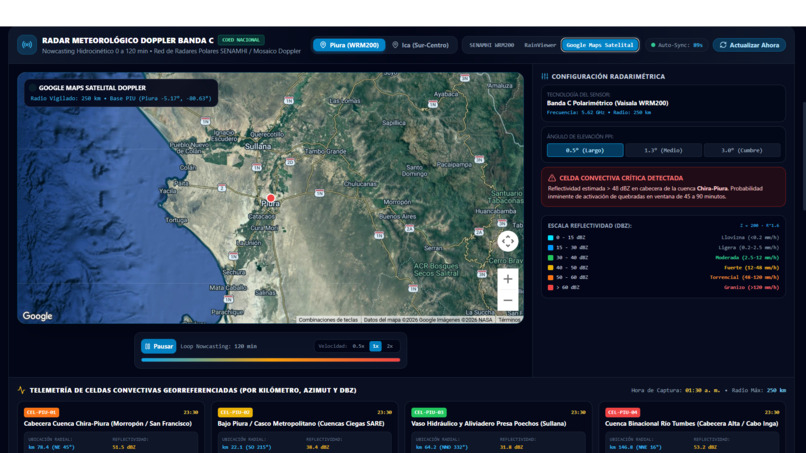Click the 15 - 30 dBZ color swatch
806x453 pixels.
pos(551,247)
